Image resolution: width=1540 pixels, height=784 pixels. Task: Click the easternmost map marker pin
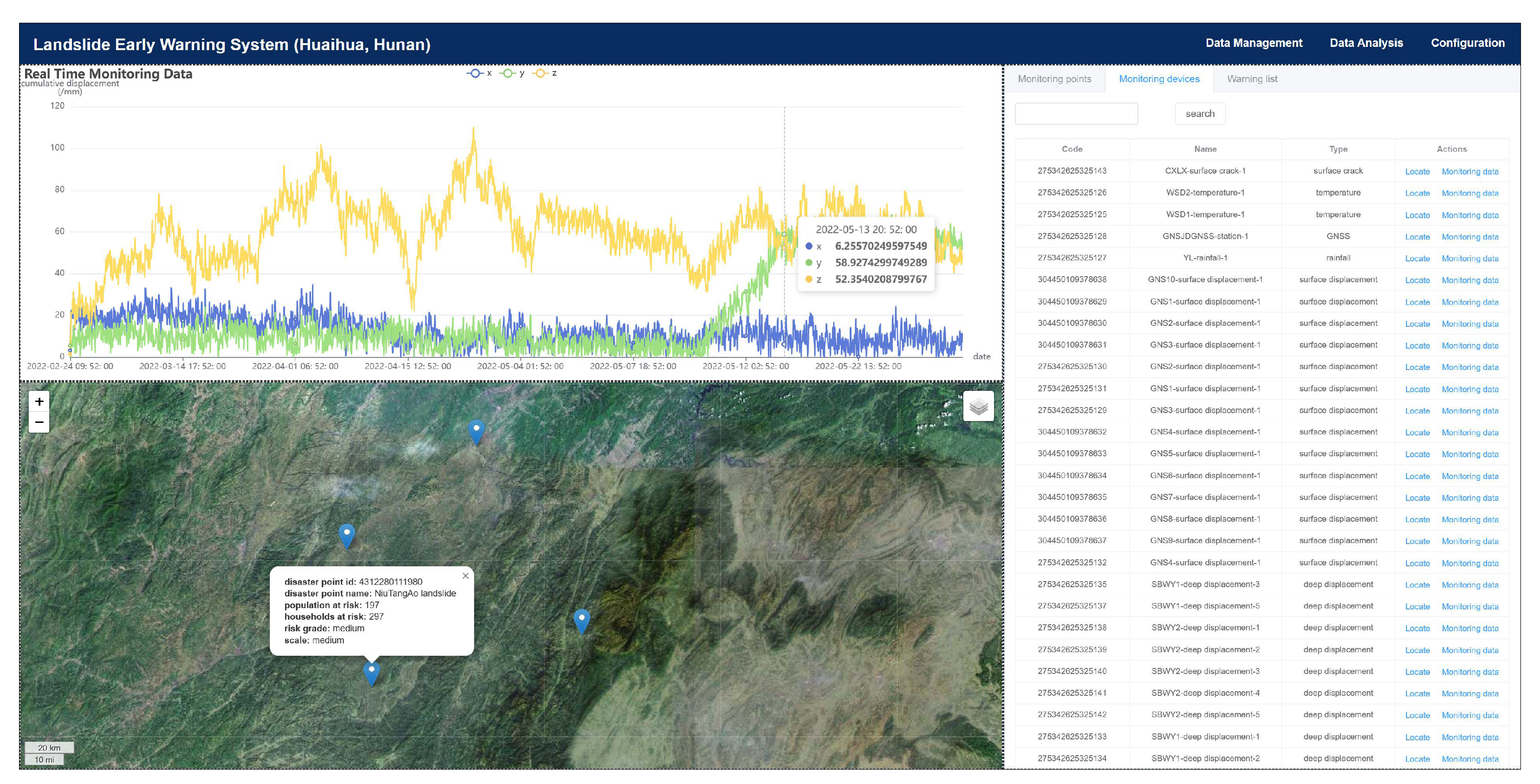point(581,620)
